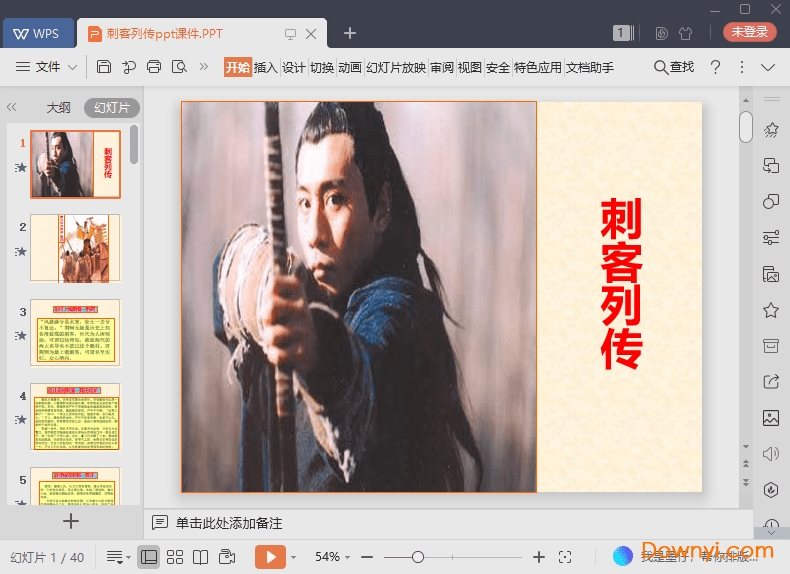Open the 特色应用 ribbon tab

tap(538, 67)
